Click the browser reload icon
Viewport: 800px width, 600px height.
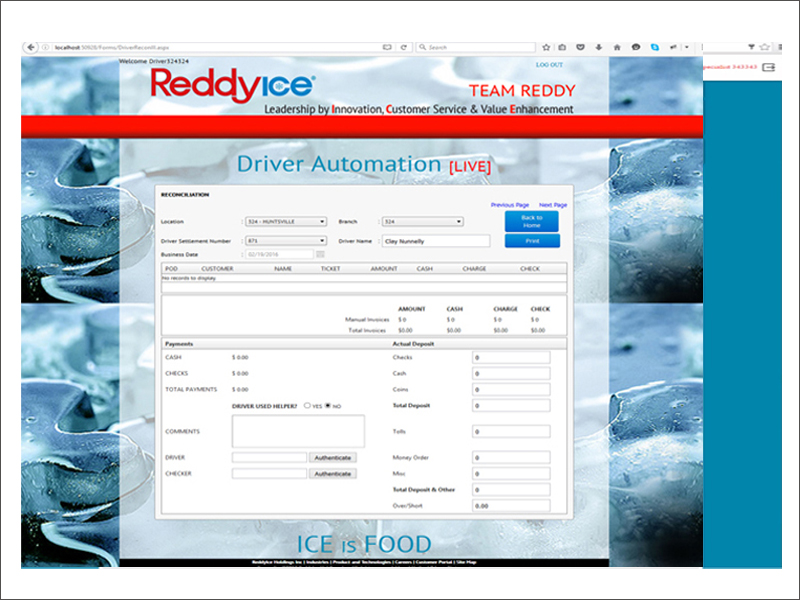pos(403,46)
